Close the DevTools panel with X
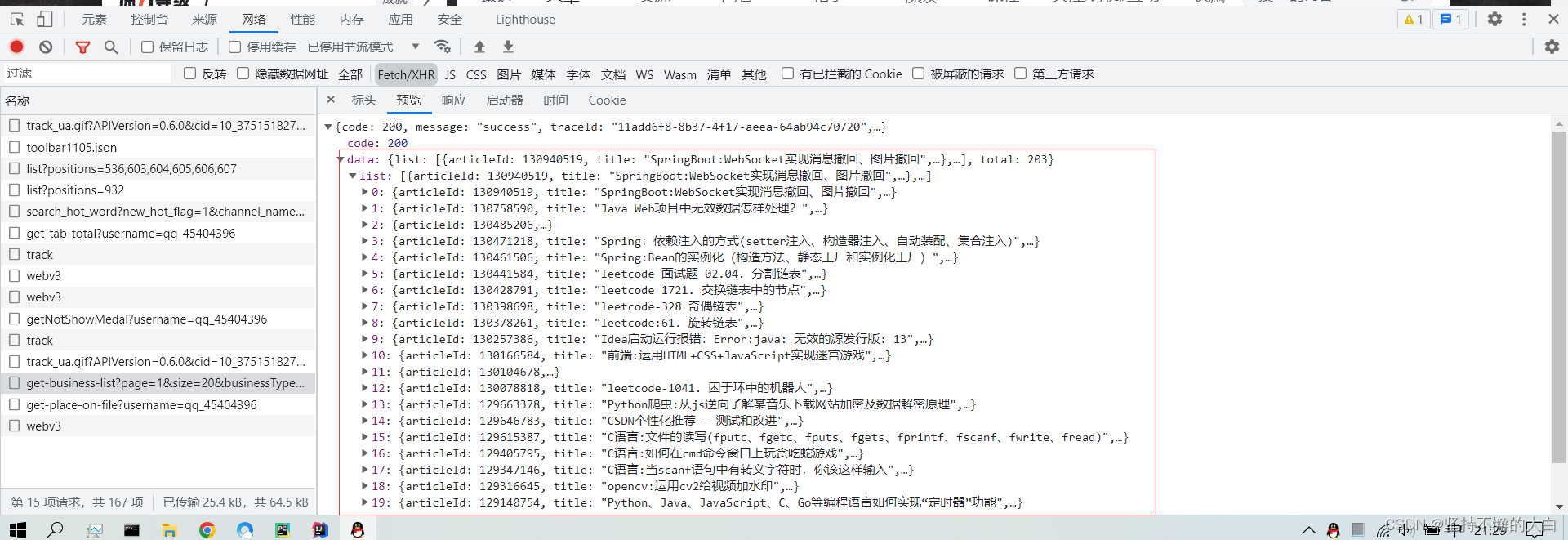 tap(1553, 19)
